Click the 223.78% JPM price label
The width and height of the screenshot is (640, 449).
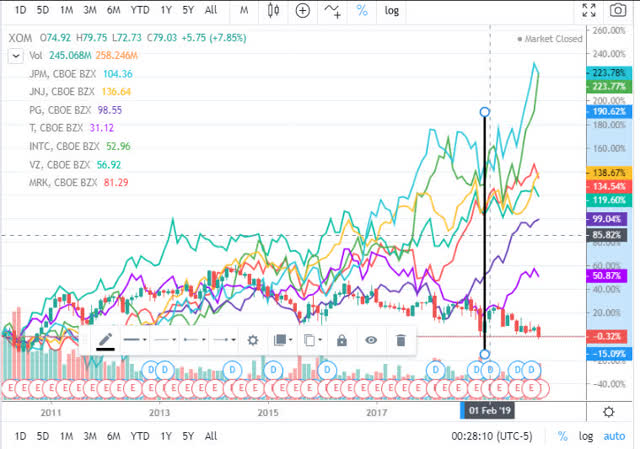609,73
